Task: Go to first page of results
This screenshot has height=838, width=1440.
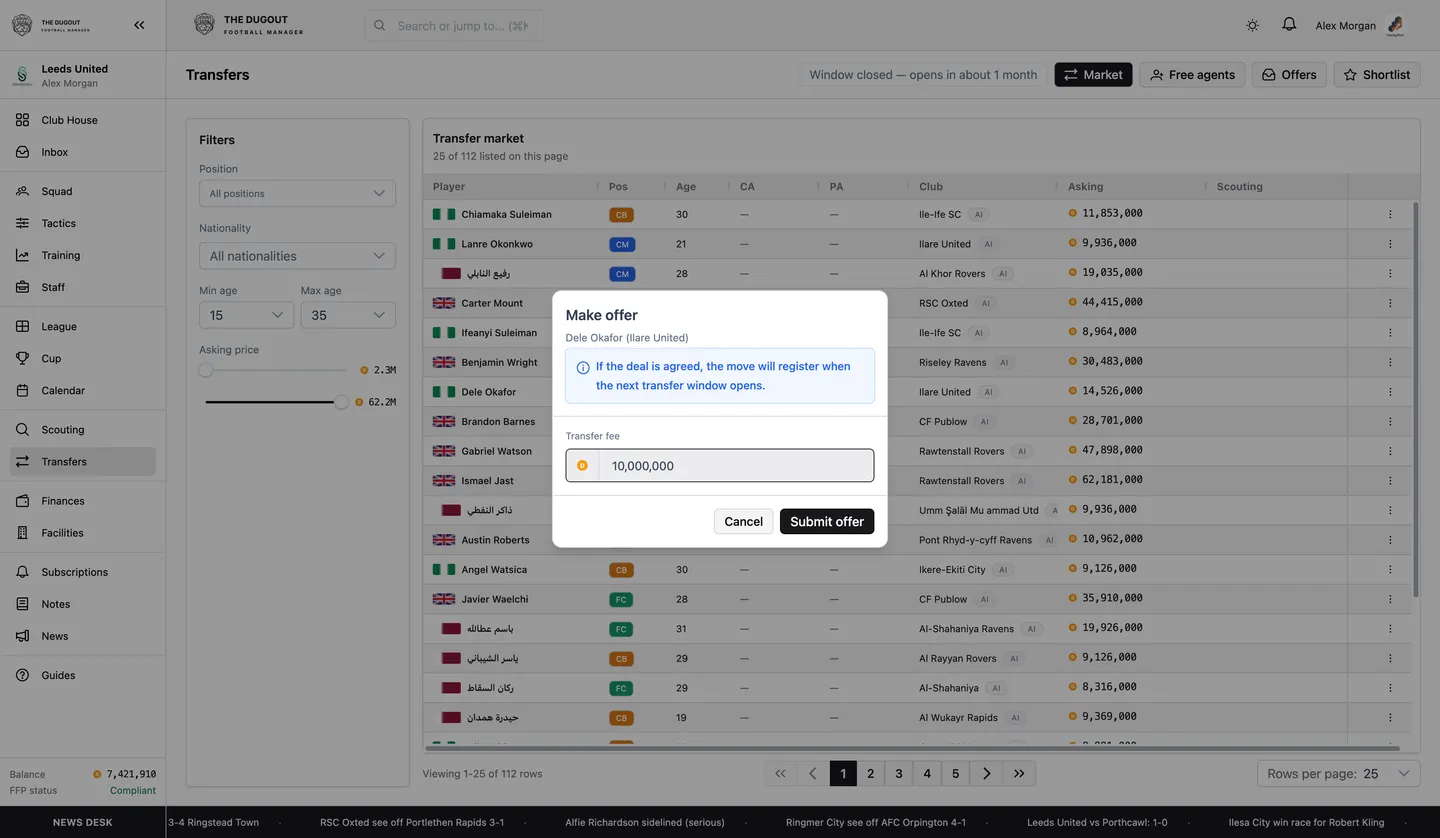Action: (780, 774)
